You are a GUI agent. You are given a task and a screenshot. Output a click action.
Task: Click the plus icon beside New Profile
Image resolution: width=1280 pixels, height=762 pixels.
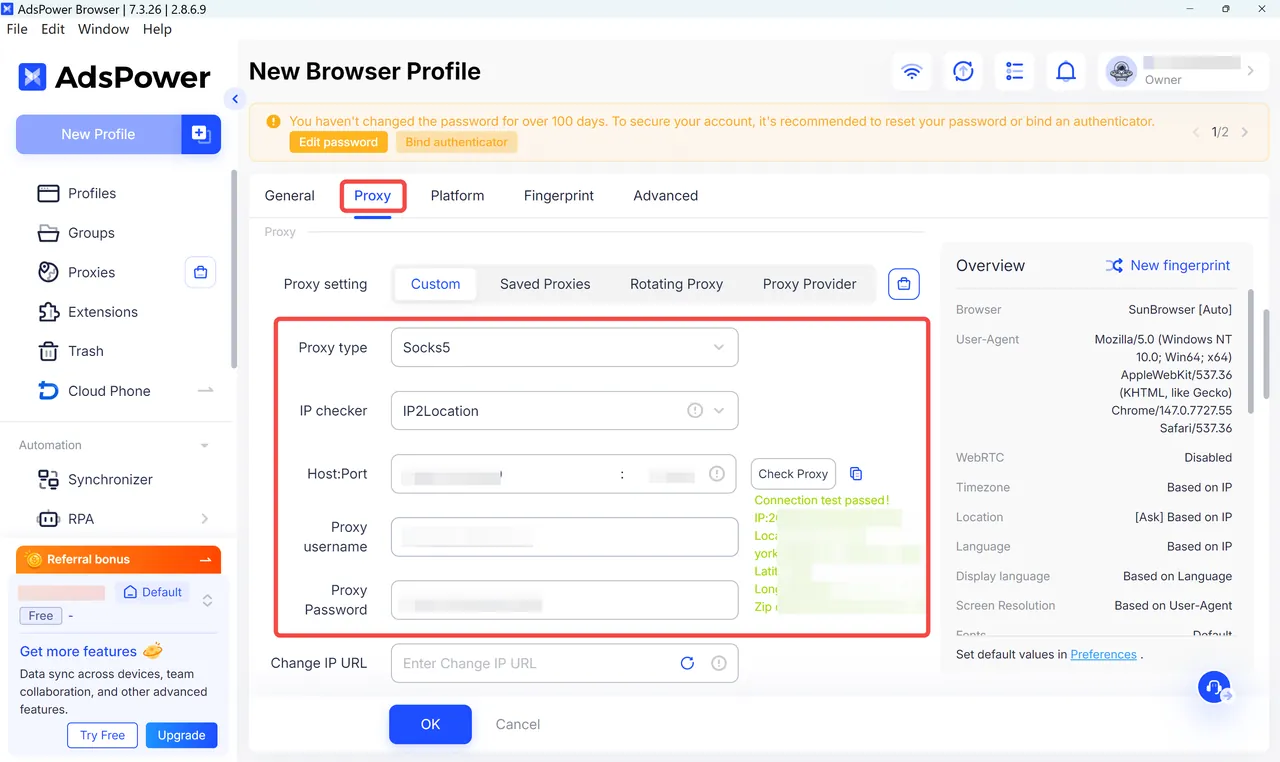[201, 134]
